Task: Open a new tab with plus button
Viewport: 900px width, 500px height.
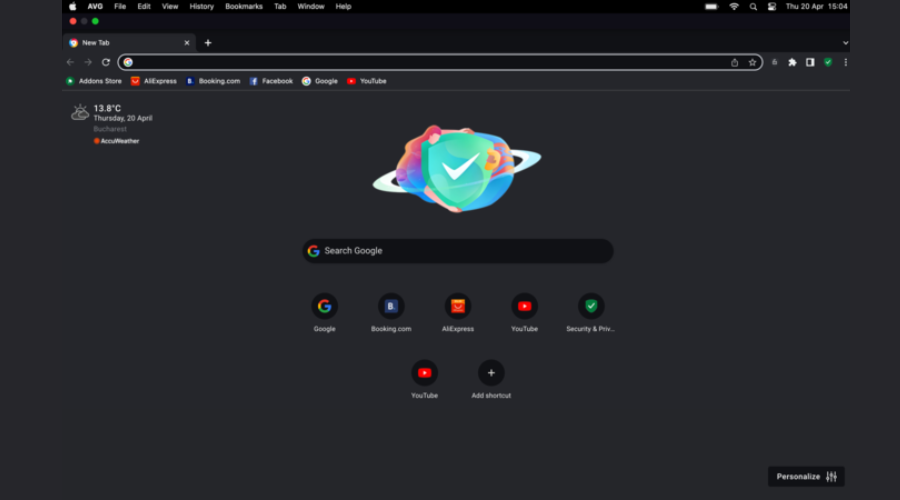Action: tap(208, 42)
